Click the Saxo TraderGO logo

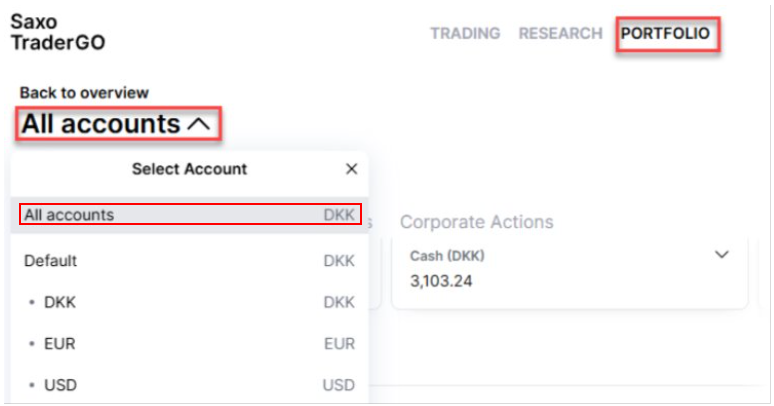pyautogui.click(x=57, y=32)
